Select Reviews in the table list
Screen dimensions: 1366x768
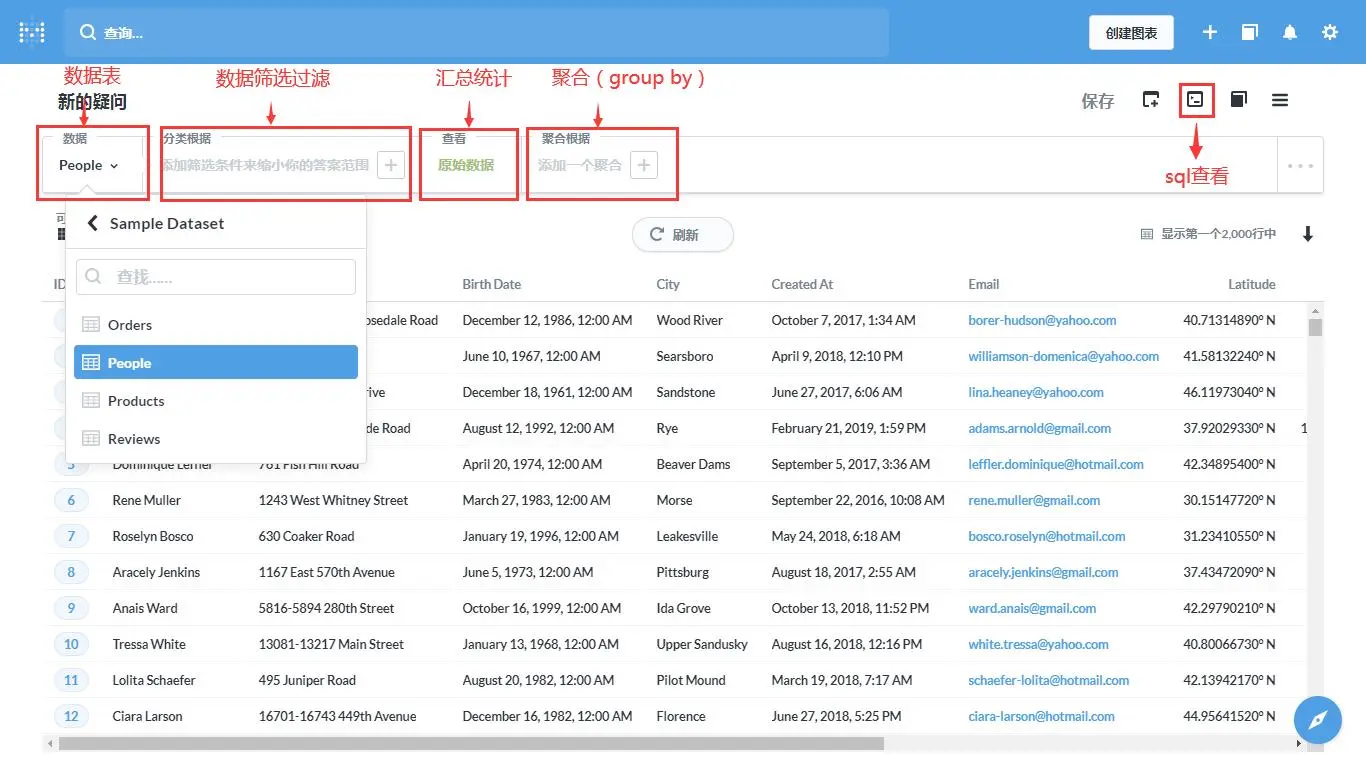(216, 439)
